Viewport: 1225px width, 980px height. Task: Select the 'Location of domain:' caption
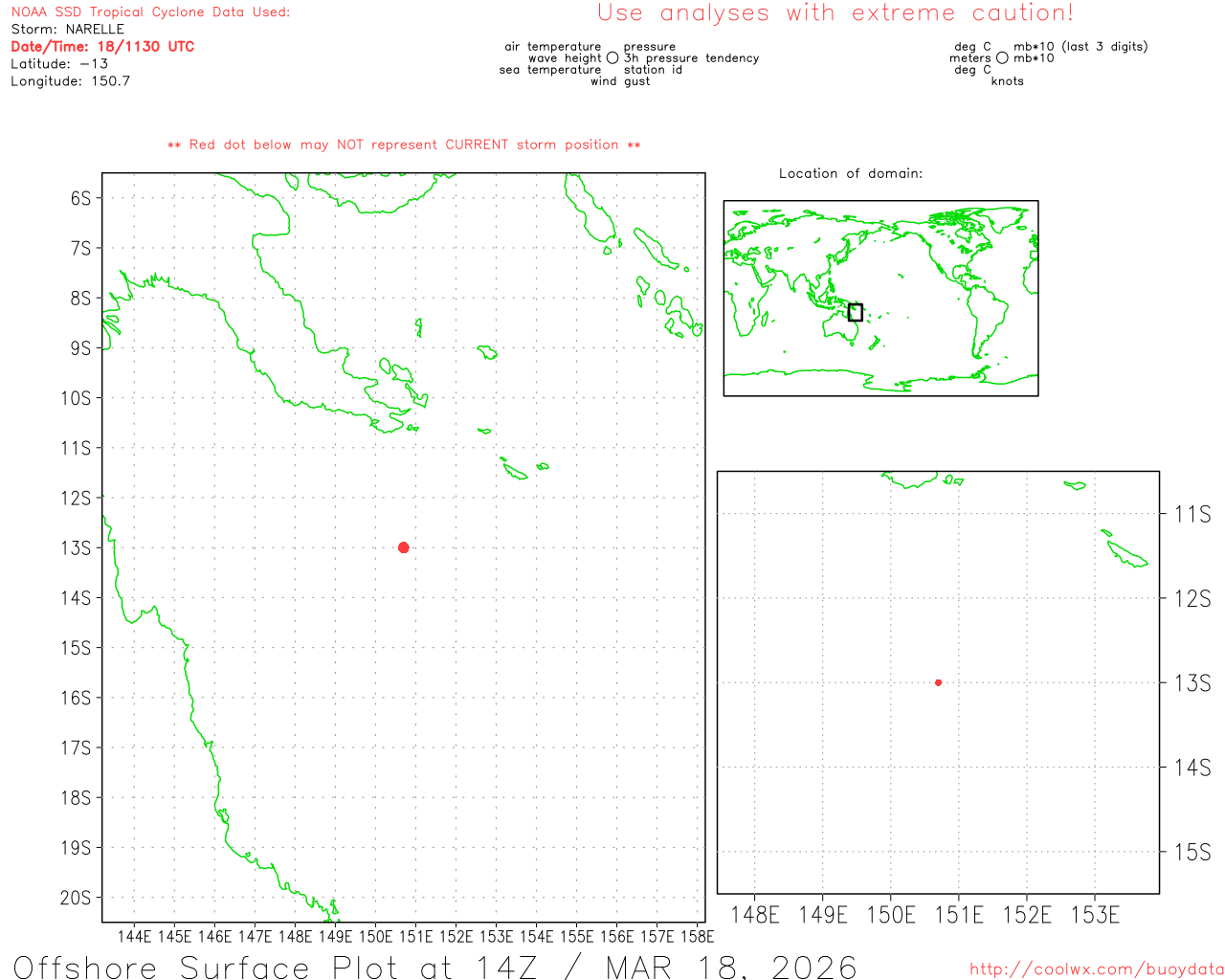pos(850,173)
